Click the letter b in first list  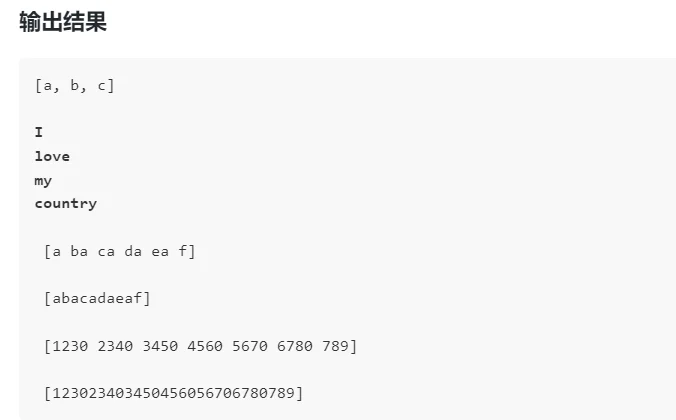point(75,86)
